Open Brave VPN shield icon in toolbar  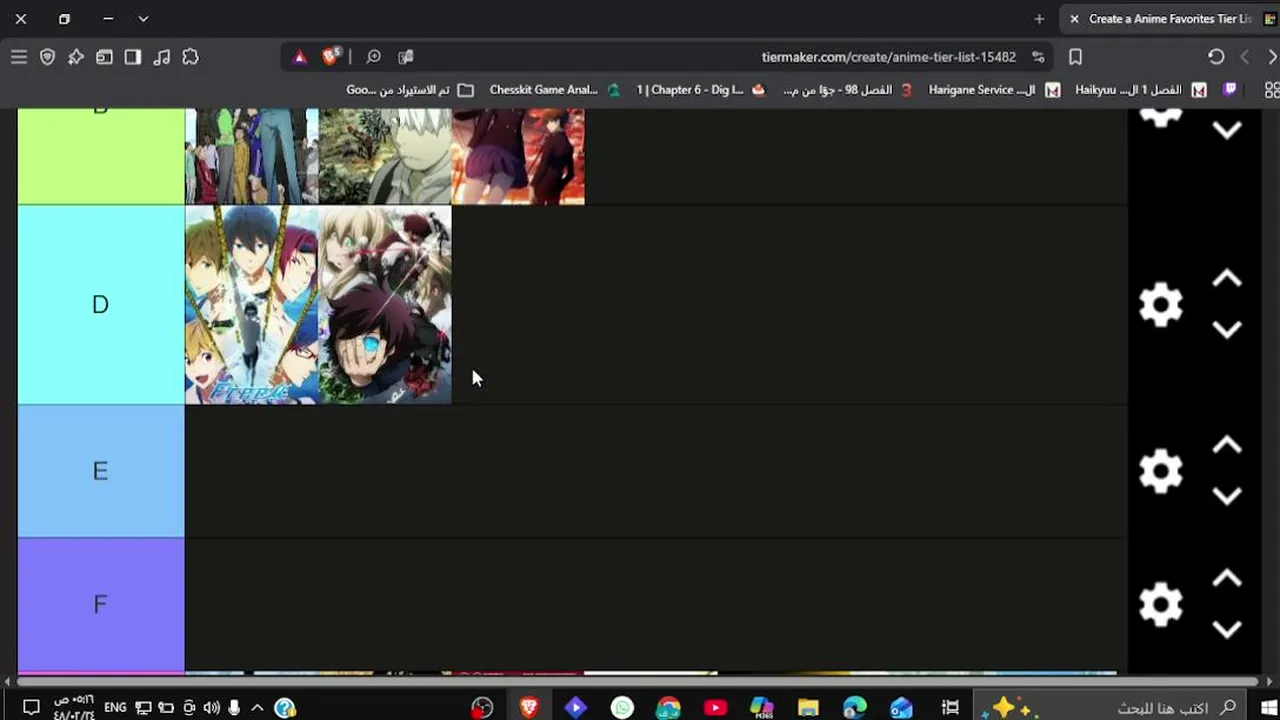point(47,57)
